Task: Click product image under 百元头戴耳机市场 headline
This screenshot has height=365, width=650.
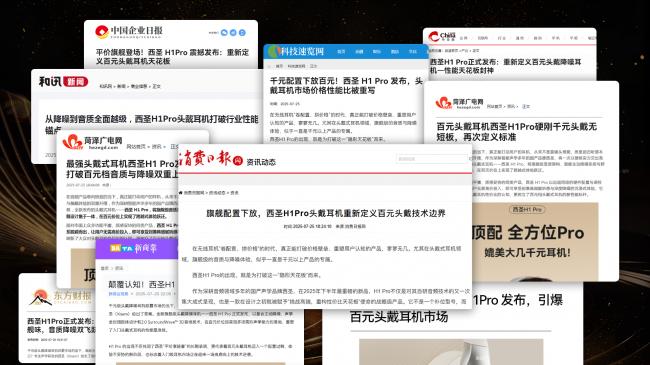Action: pos(451,352)
